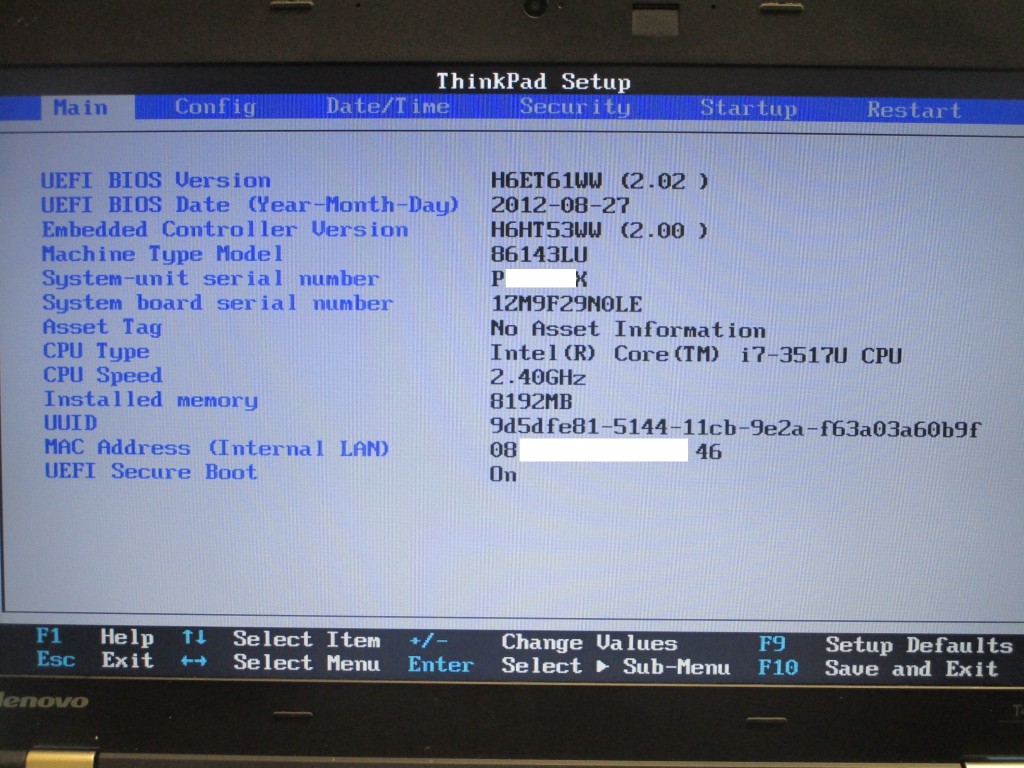Click the CPU Speed label
Image resolution: width=1024 pixels, height=768 pixels.
point(103,376)
